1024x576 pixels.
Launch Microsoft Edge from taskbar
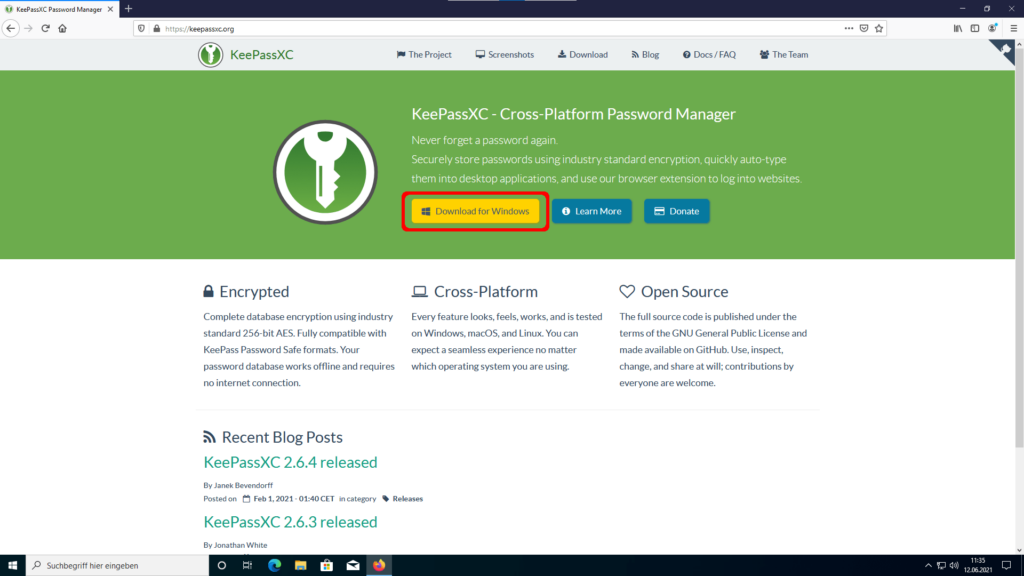pyautogui.click(x=274, y=566)
